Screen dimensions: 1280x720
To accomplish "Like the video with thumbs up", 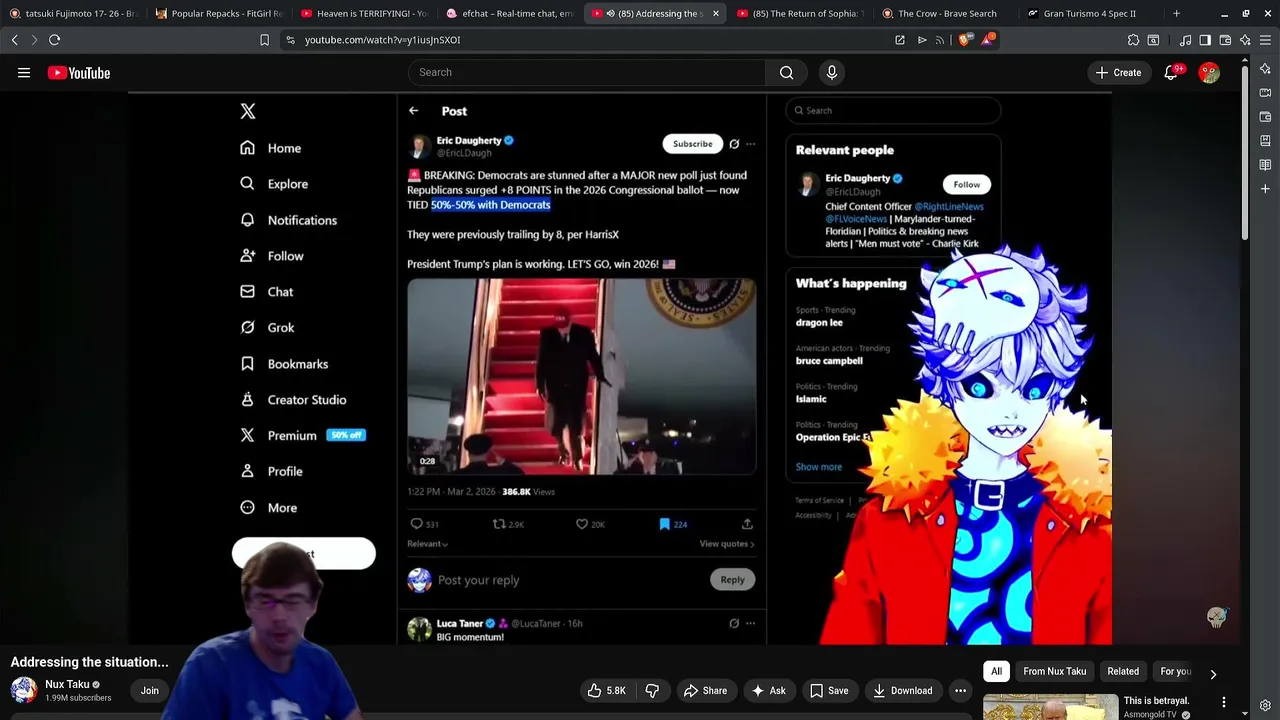I will 606,690.
